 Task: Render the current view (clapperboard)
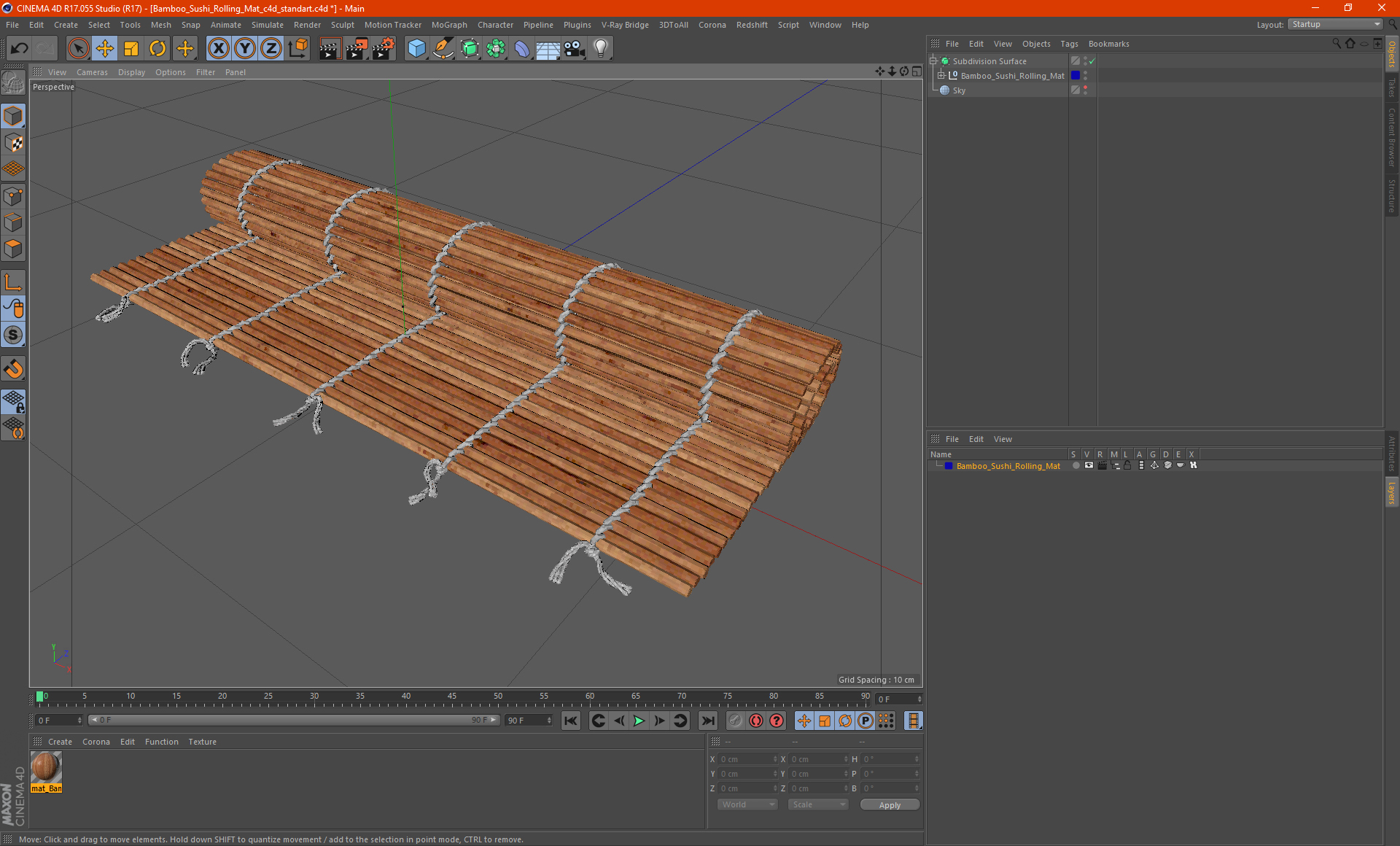pos(330,48)
